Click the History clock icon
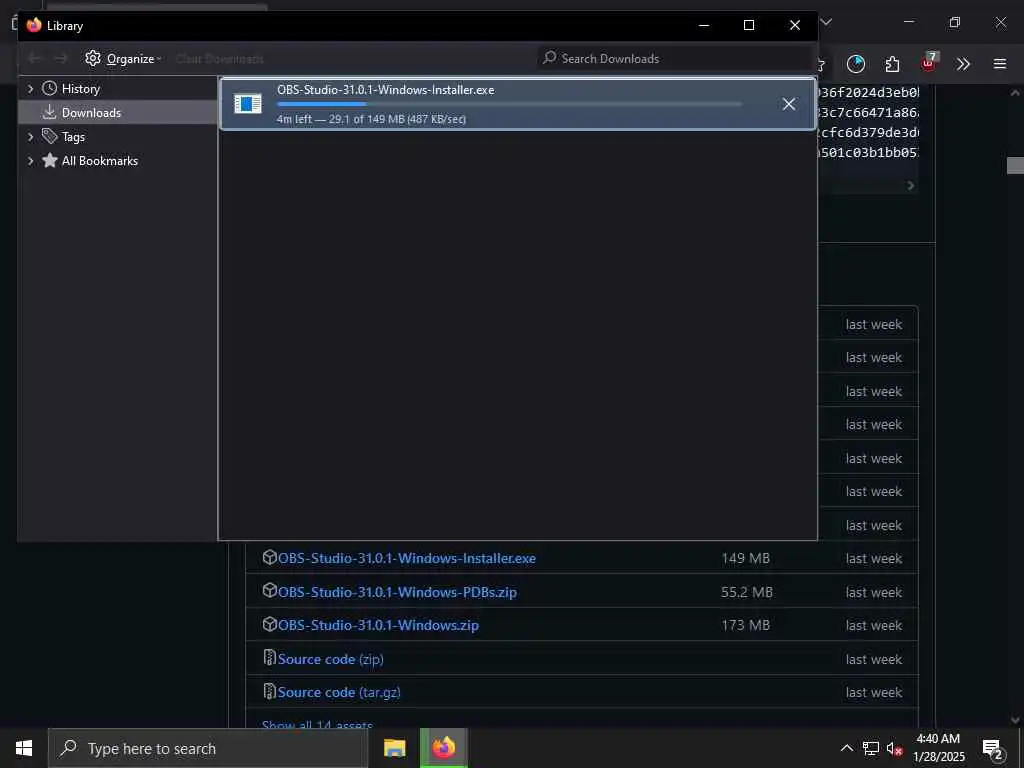Screen dimensions: 1024x768 (50, 88)
